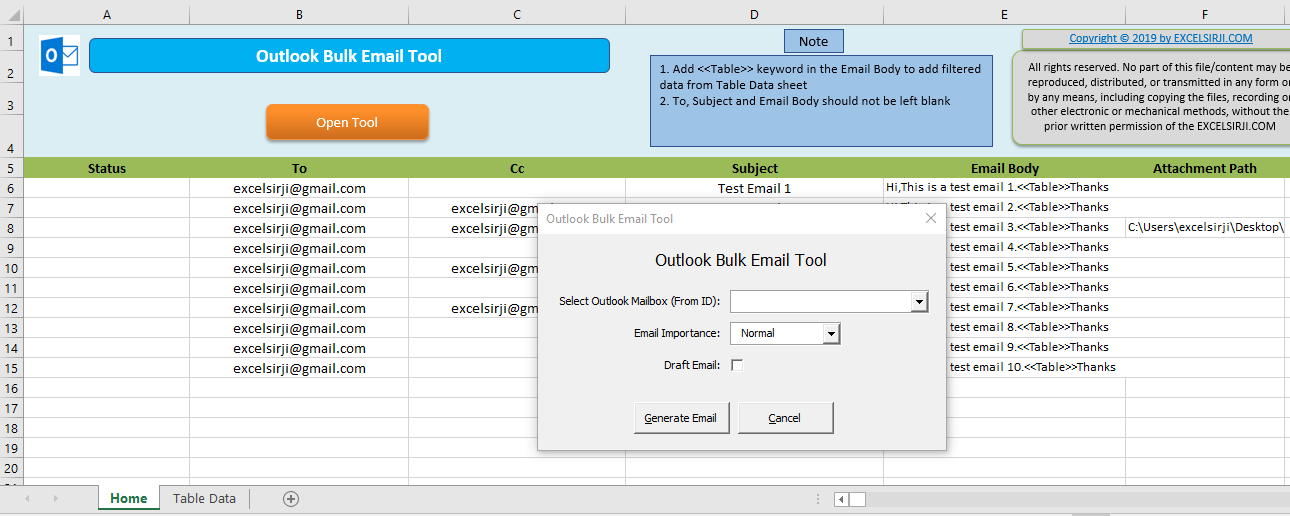Select column B header

click(299, 14)
